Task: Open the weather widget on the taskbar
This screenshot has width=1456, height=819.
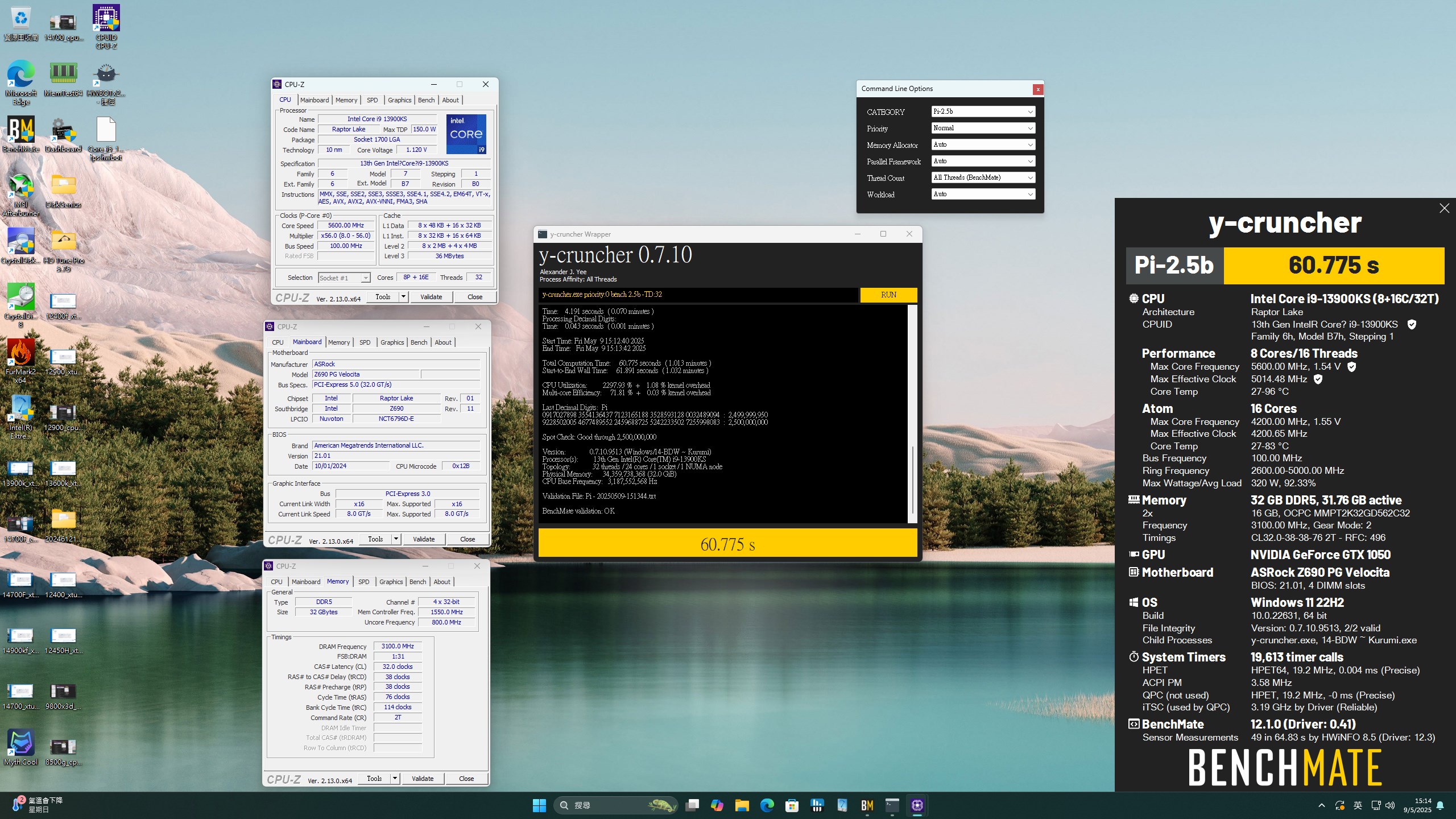Action: [38, 805]
